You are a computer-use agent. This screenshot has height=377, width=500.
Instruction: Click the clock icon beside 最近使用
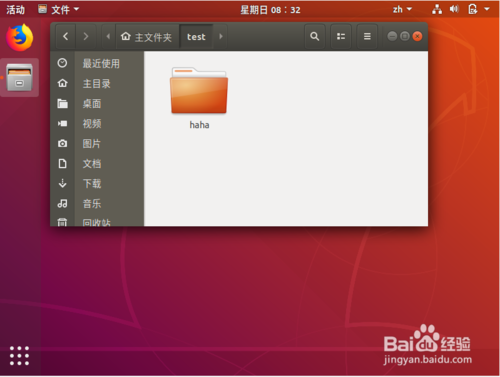click(62, 63)
